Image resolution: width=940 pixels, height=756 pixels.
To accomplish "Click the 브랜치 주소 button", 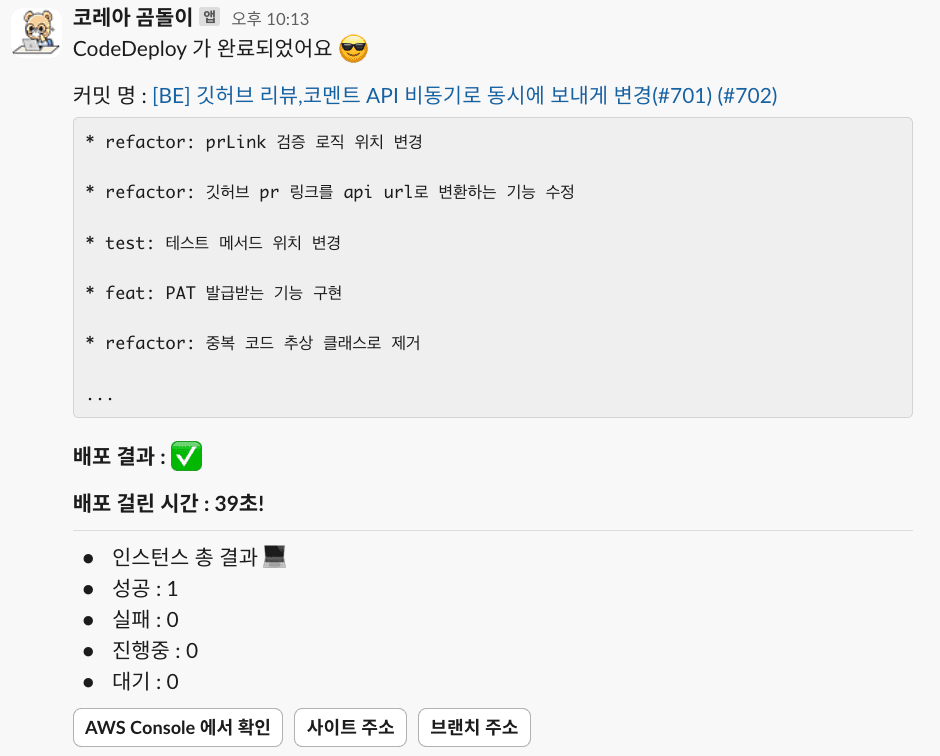I will pos(473,728).
